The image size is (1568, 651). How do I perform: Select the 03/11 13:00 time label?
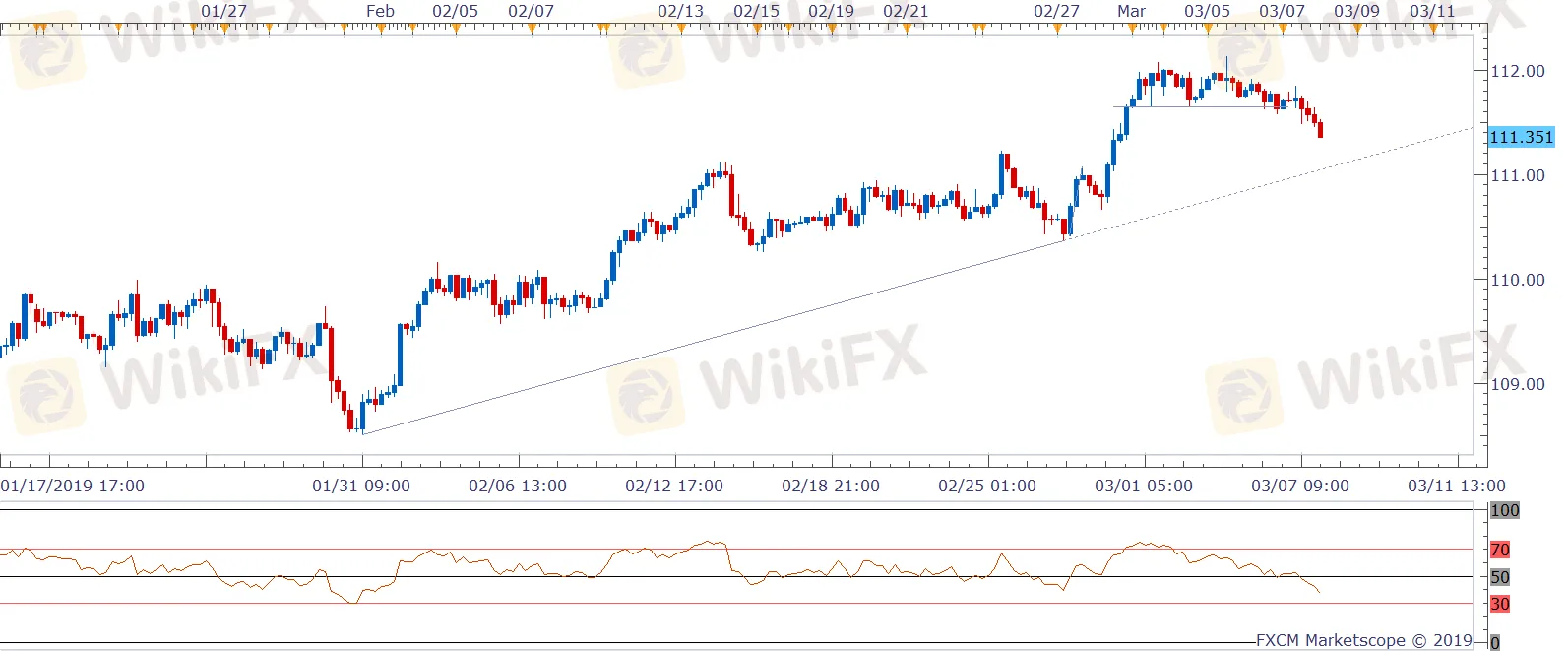click(x=1457, y=486)
